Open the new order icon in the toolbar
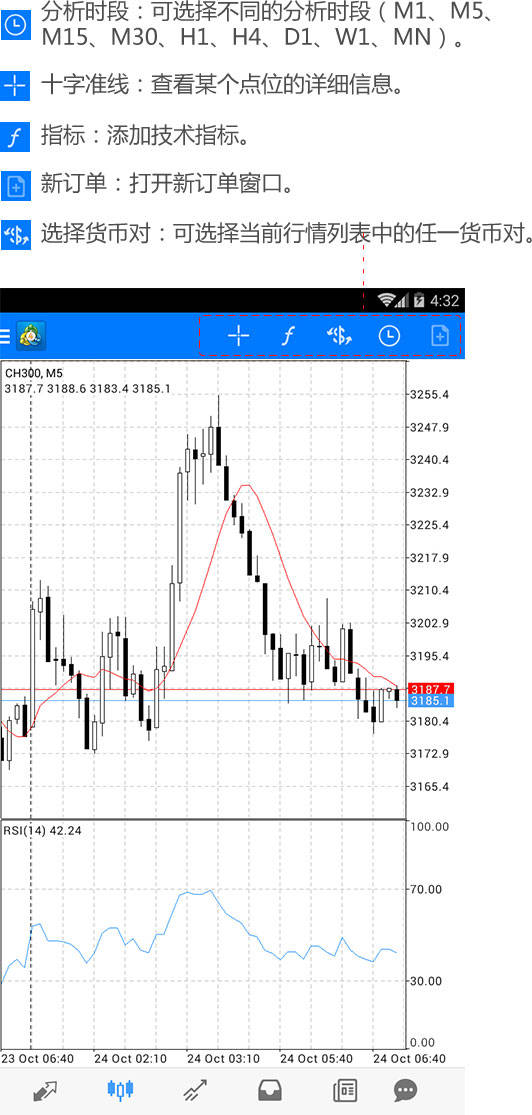This screenshot has height=1115, width=532. tap(440, 336)
